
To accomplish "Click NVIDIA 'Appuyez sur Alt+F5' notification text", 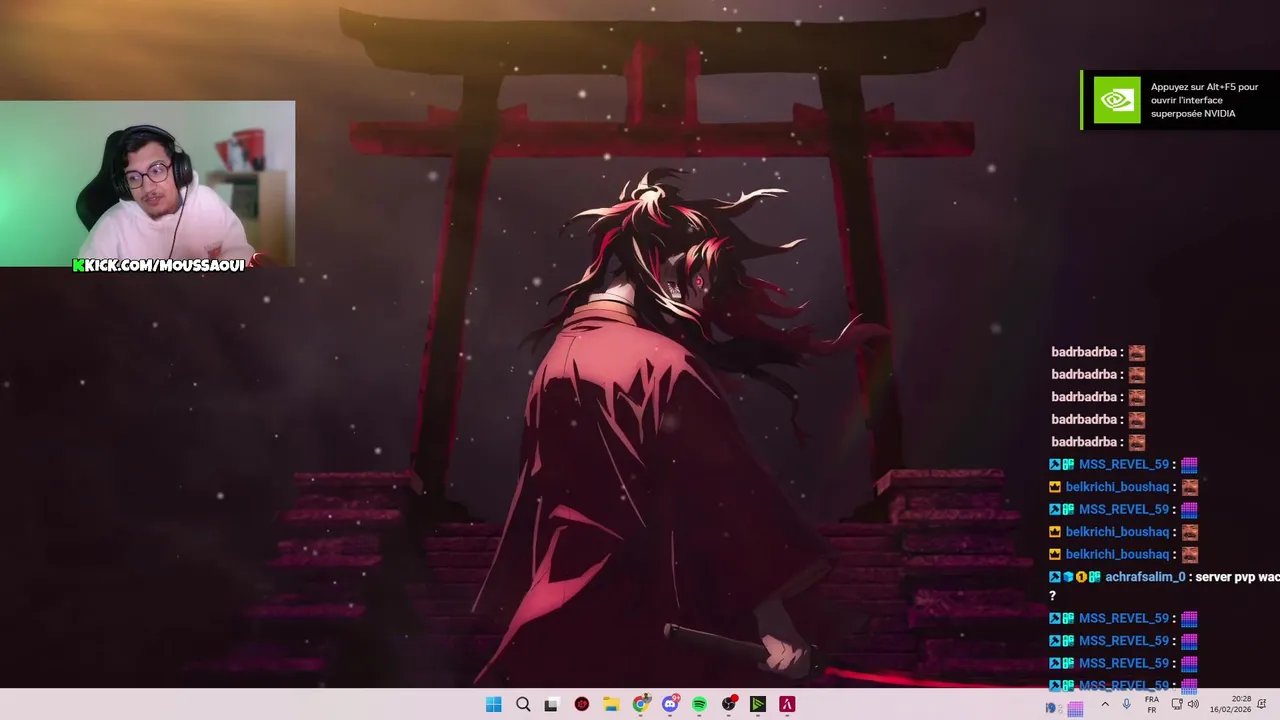I will coord(1204,100).
